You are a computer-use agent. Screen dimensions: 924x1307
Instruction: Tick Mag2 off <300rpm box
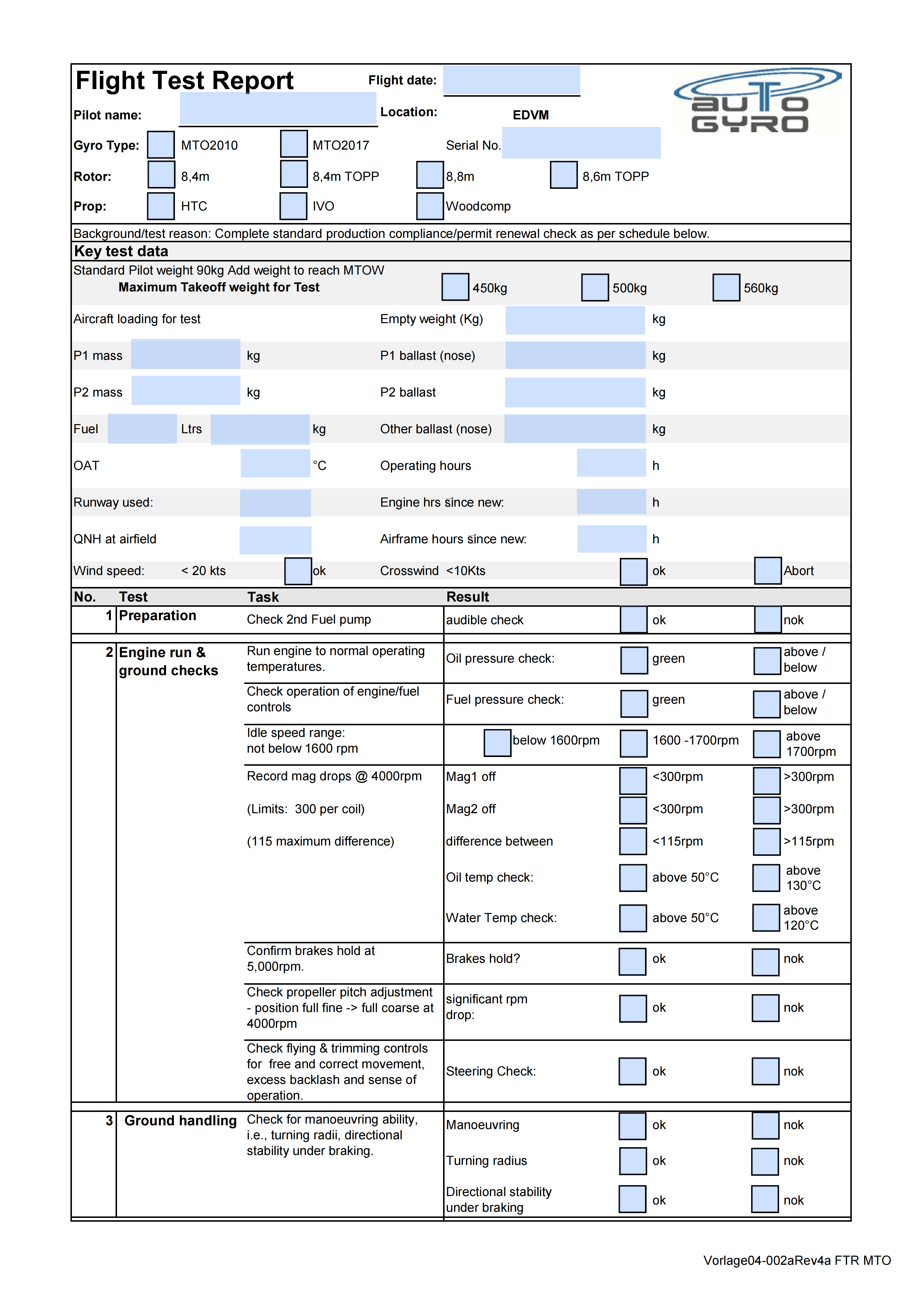point(633,810)
